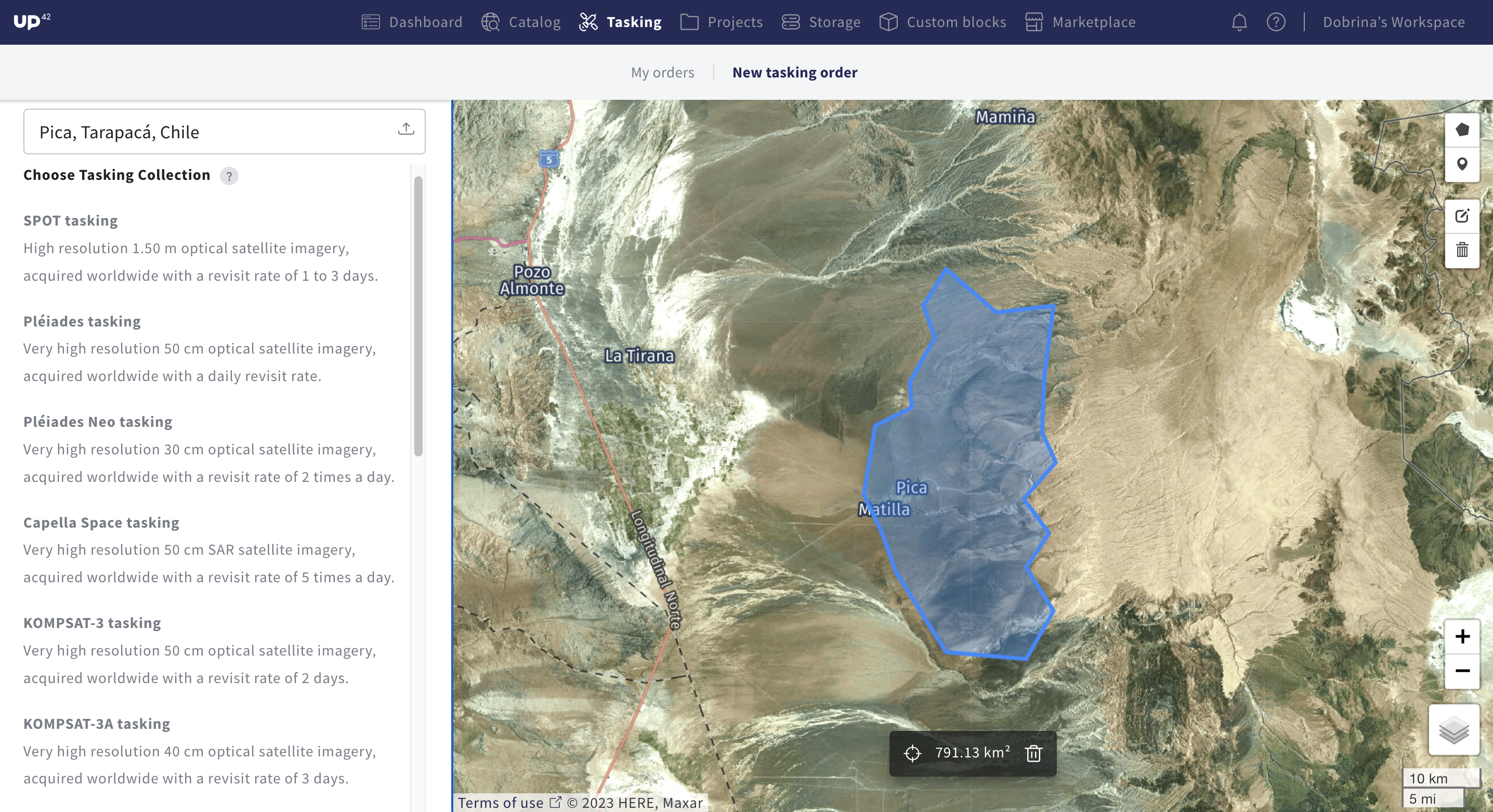1493x812 pixels.
Task: Click the edit geometry tool icon
Action: 1462,216
